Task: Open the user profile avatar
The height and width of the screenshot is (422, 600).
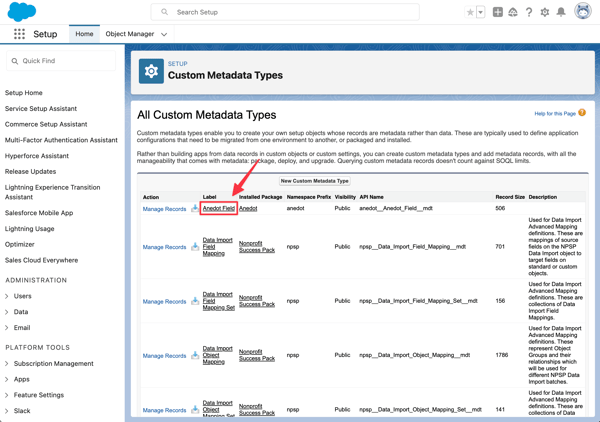Action: pos(583,11)
